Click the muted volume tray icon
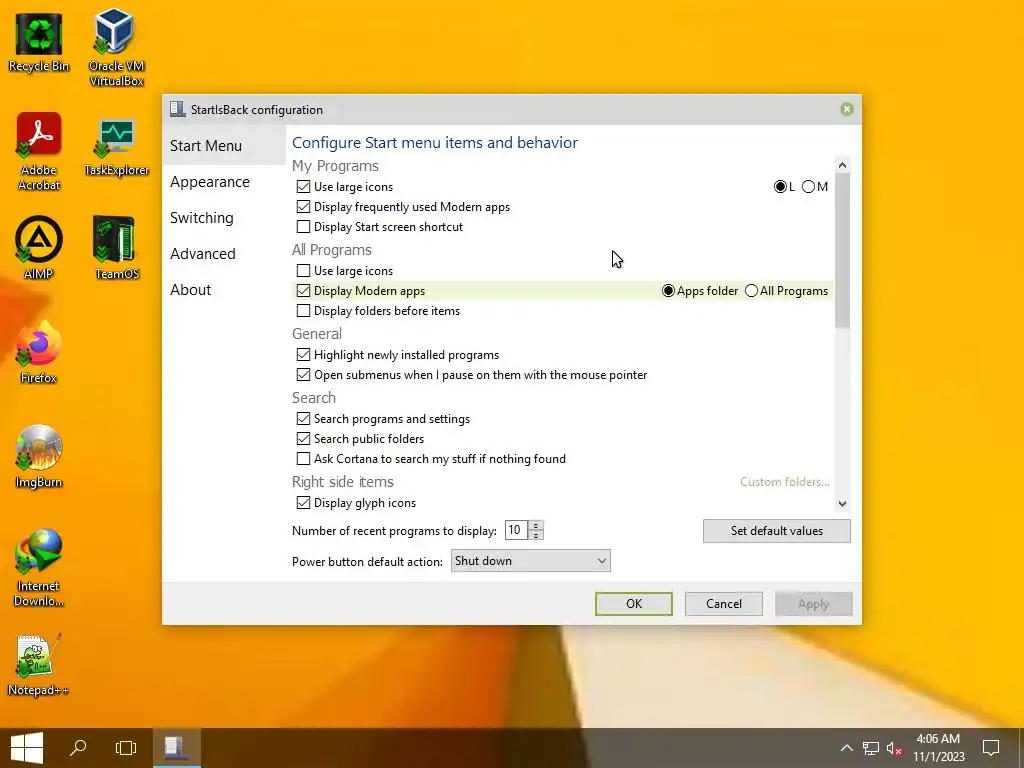The width and height of the screenshot is (1024, 768). [895, 748]
